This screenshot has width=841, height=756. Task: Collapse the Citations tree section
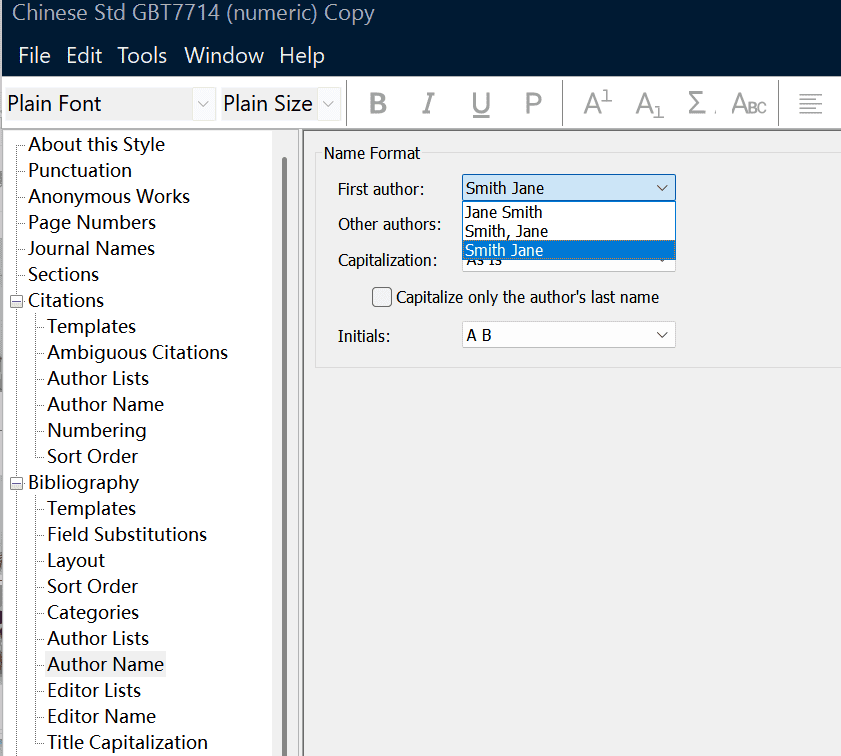coord(16,301)
